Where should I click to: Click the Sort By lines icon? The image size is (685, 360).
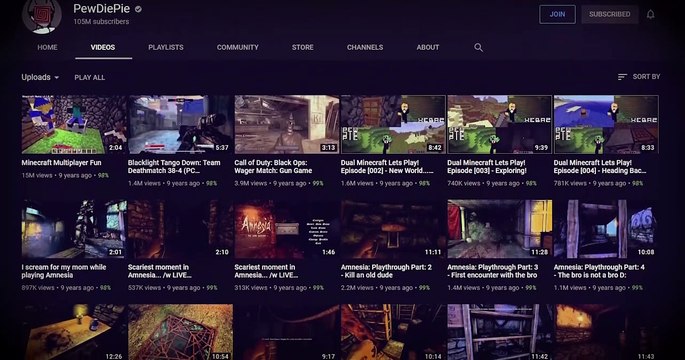[x=622, y=77]
